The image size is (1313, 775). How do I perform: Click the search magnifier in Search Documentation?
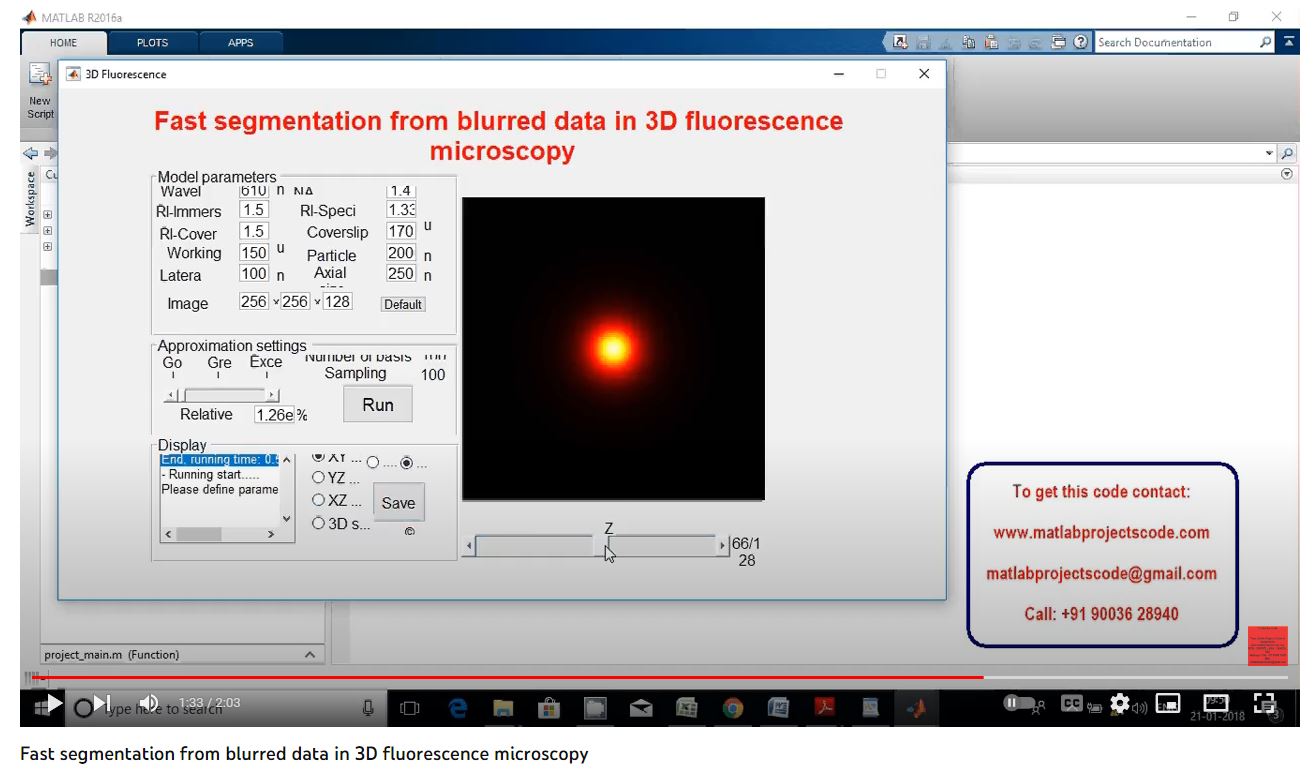pos(1265,43)
